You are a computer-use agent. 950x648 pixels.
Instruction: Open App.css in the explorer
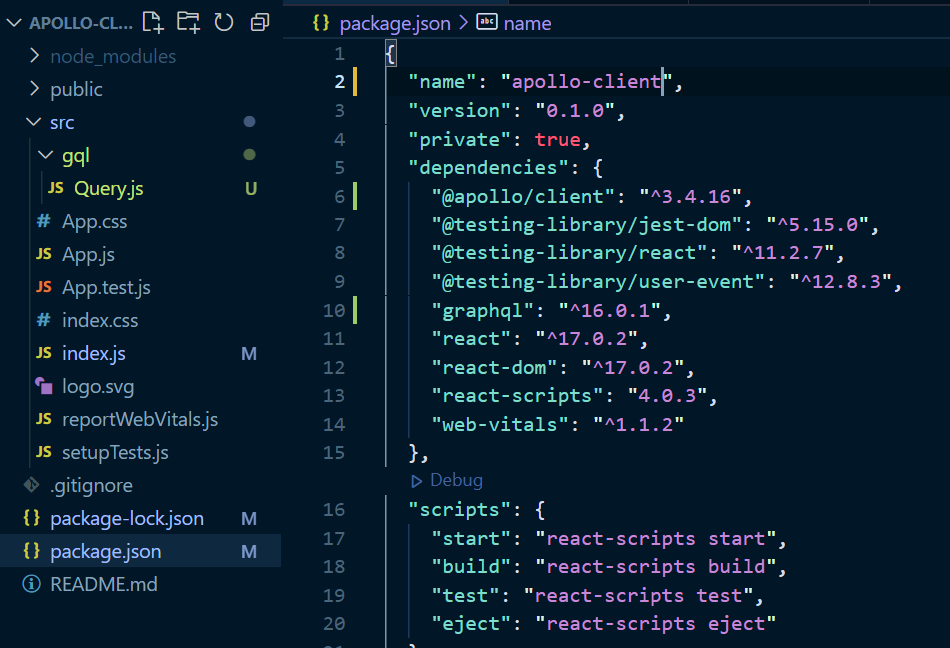click(x=95, y=222)
